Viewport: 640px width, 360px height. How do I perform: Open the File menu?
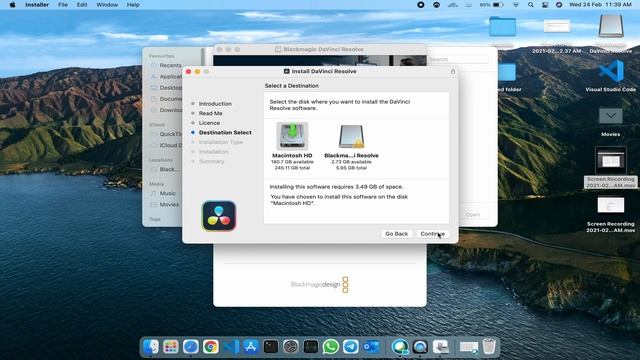point(63,5)
